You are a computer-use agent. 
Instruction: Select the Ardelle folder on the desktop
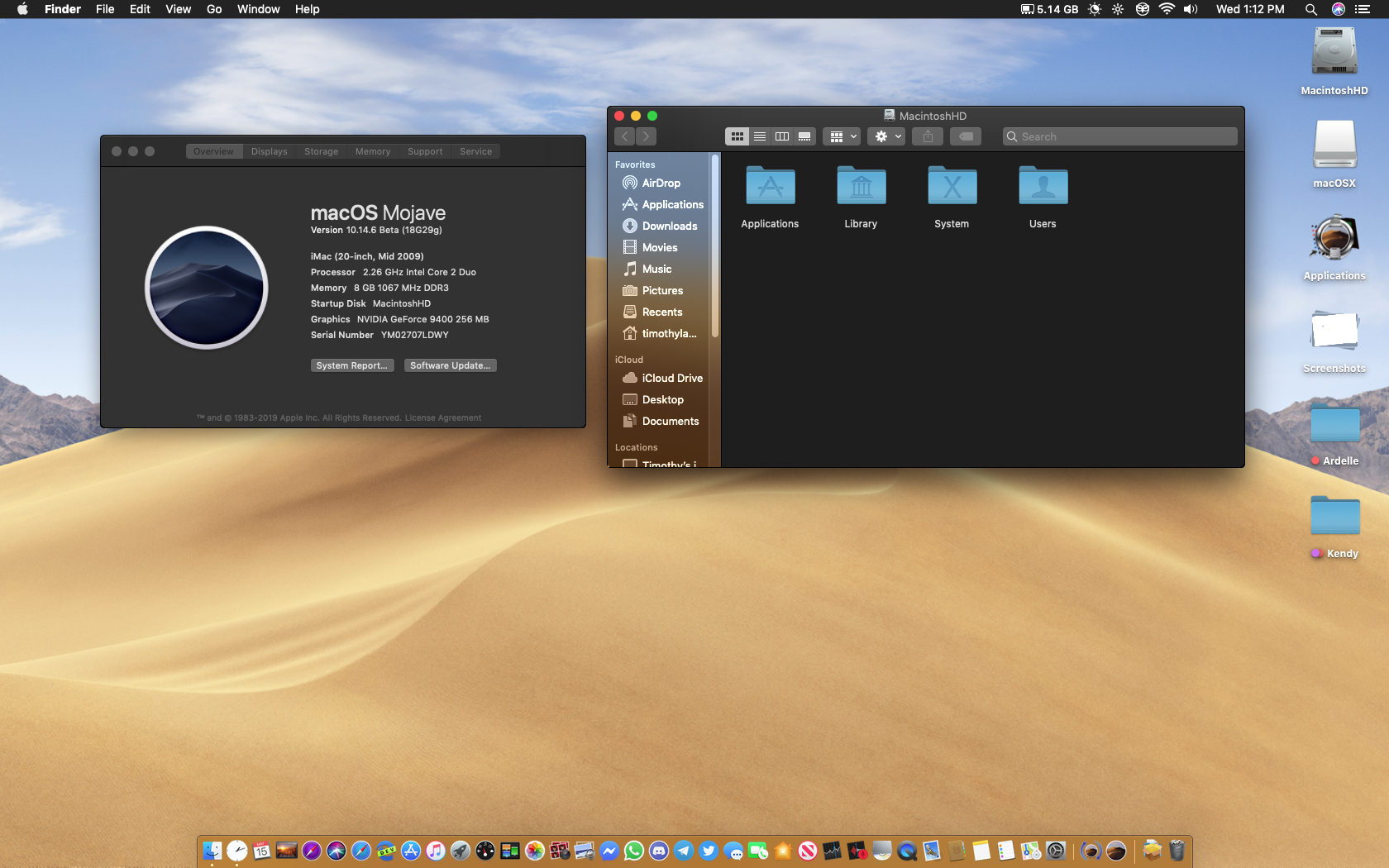(x=1334, y=432)
